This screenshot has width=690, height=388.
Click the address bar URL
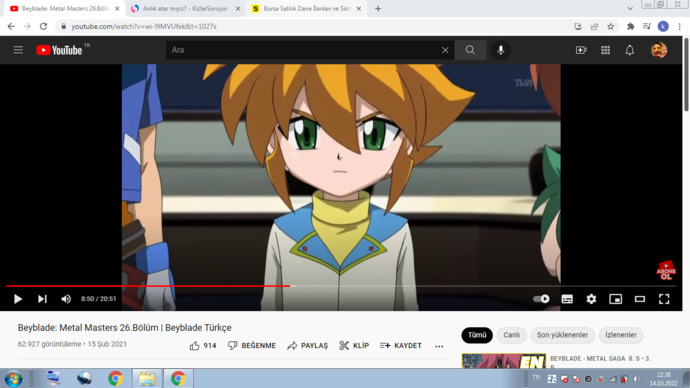[x=144, y=26]
